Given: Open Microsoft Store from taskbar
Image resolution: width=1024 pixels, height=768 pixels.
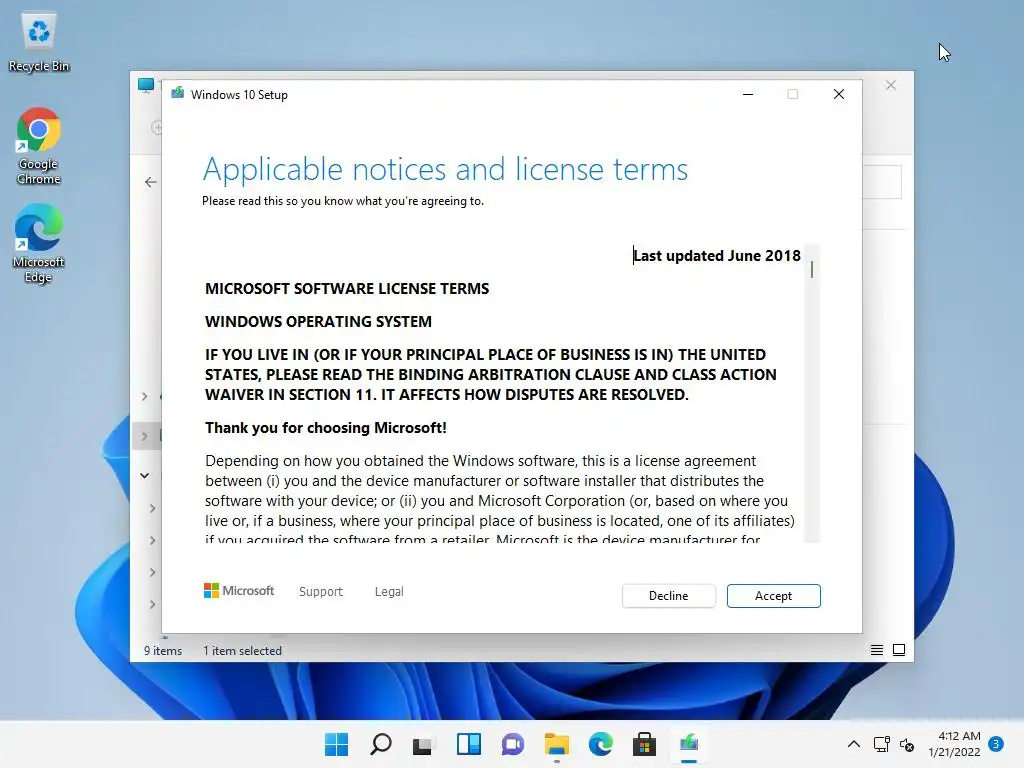Looking at the screenshot, I should coord(644,744).
